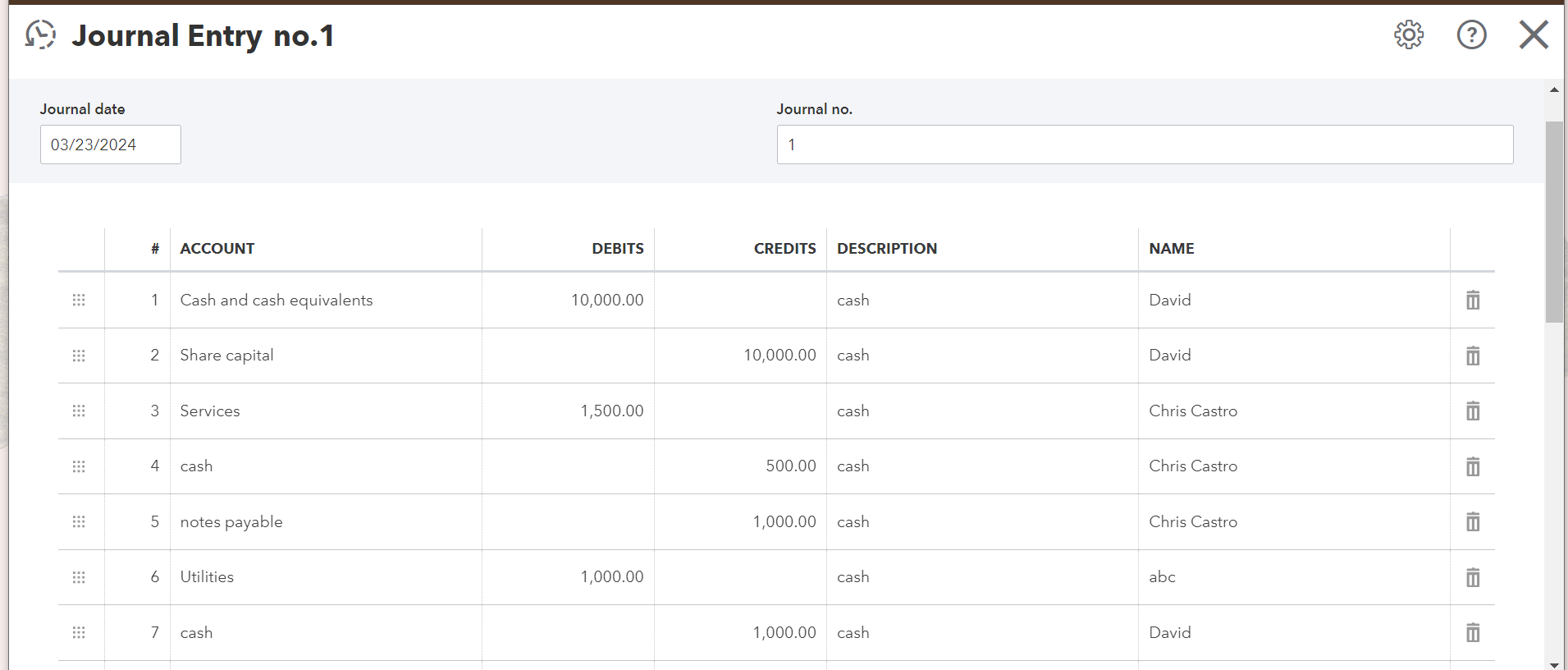This screenshot has width=1568, height=670.
Task: Delete line 1 Cash and cash equivalents
Action: tap(1473, 301)
